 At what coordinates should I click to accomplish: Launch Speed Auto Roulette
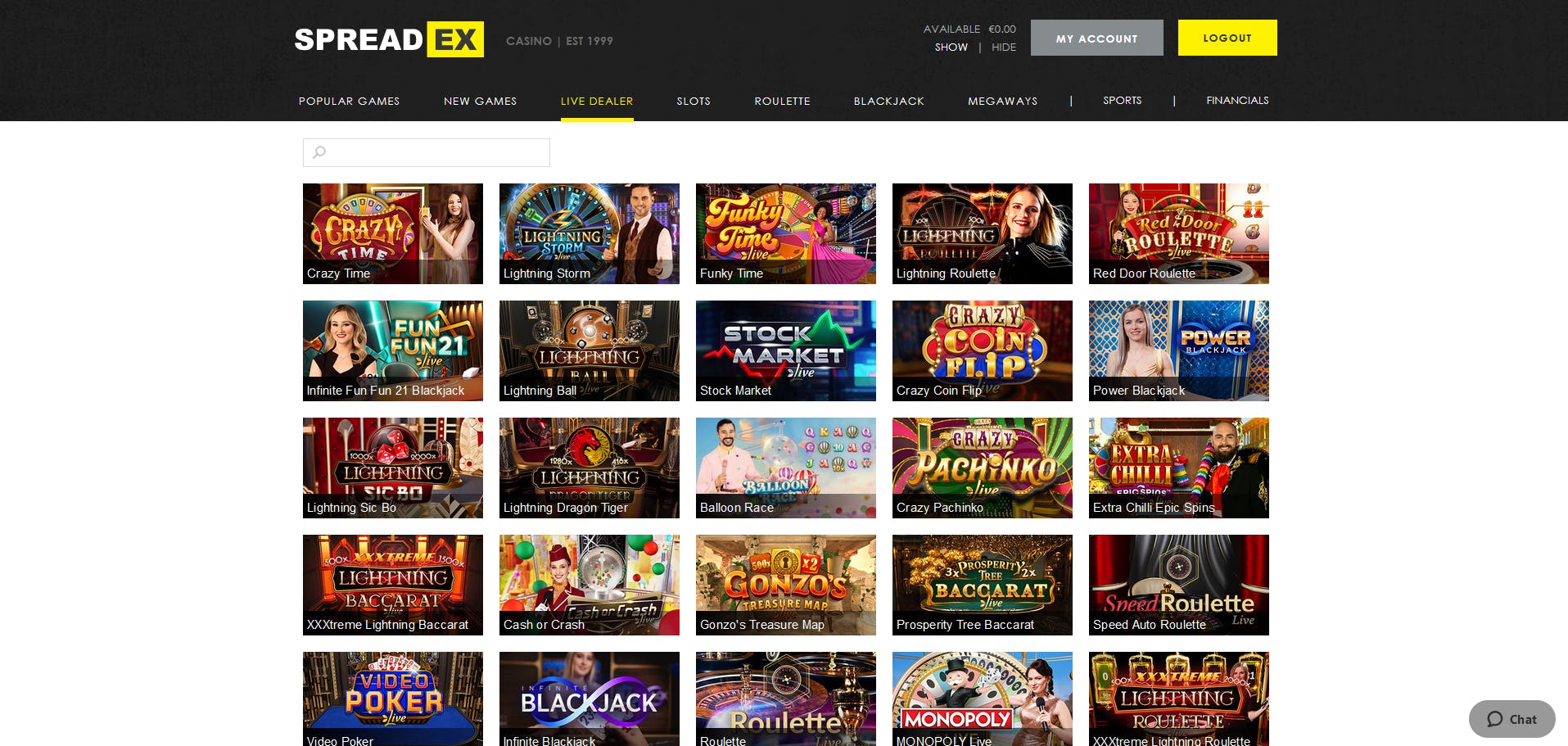pyautogui.click(x=1179, y=585)
